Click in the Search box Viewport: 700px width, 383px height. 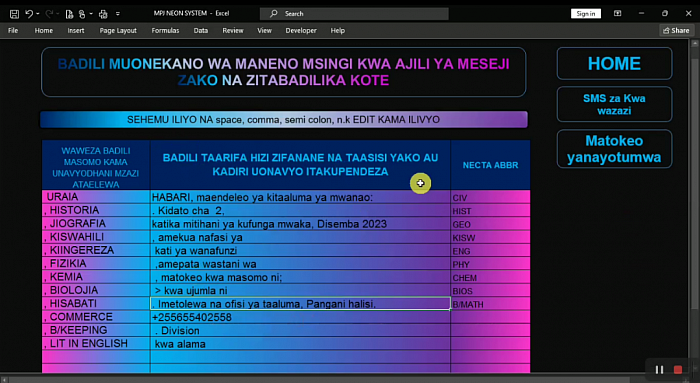point(354,14)
